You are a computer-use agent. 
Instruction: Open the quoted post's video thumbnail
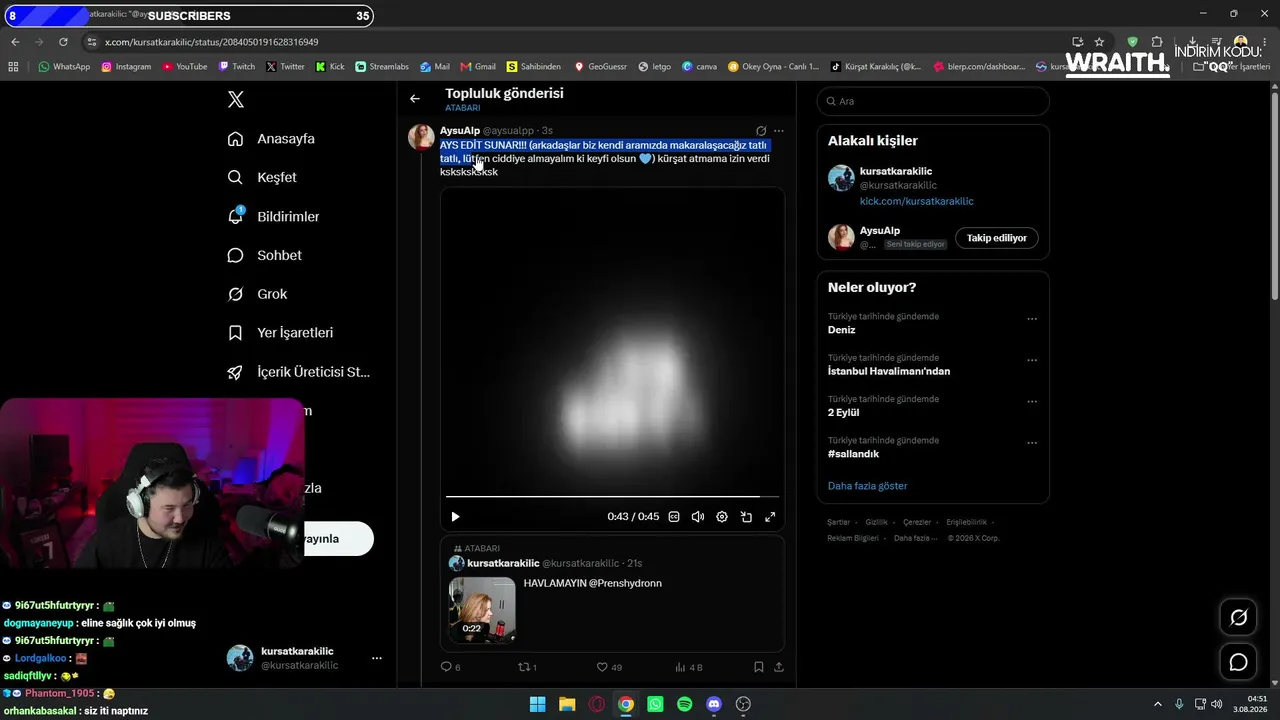coord(482,609)
